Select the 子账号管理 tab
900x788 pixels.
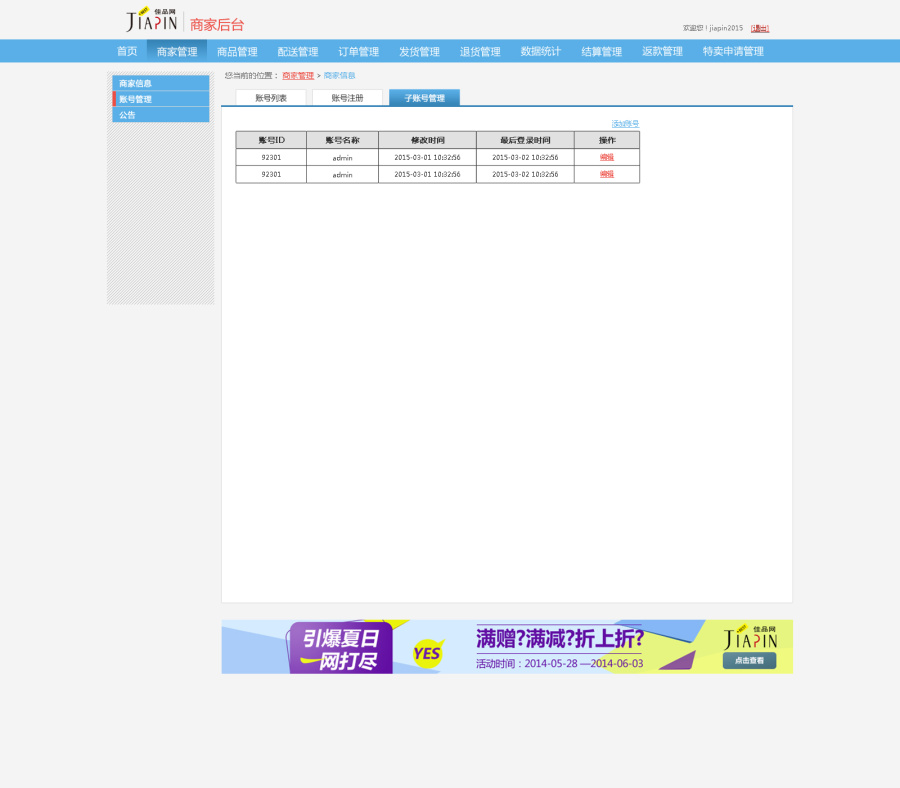pyautogui.click(x=423, y=98)
